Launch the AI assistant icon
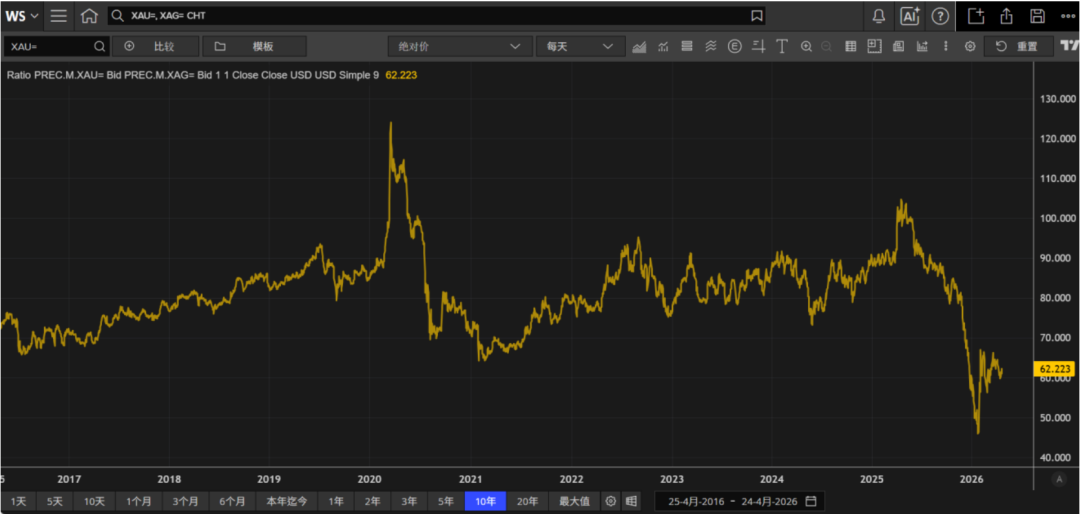Viewport: 1080px width, 514px height. [x=910, y=16]
